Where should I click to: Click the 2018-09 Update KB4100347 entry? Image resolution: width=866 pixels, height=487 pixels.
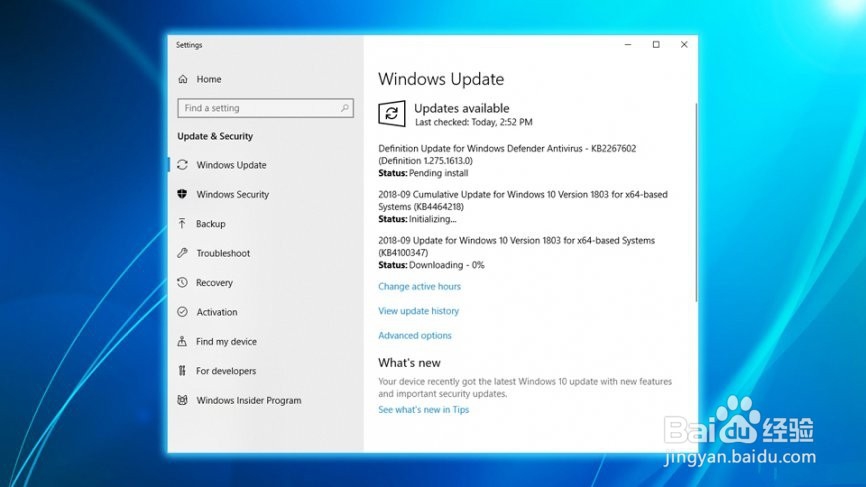point(516,246)
